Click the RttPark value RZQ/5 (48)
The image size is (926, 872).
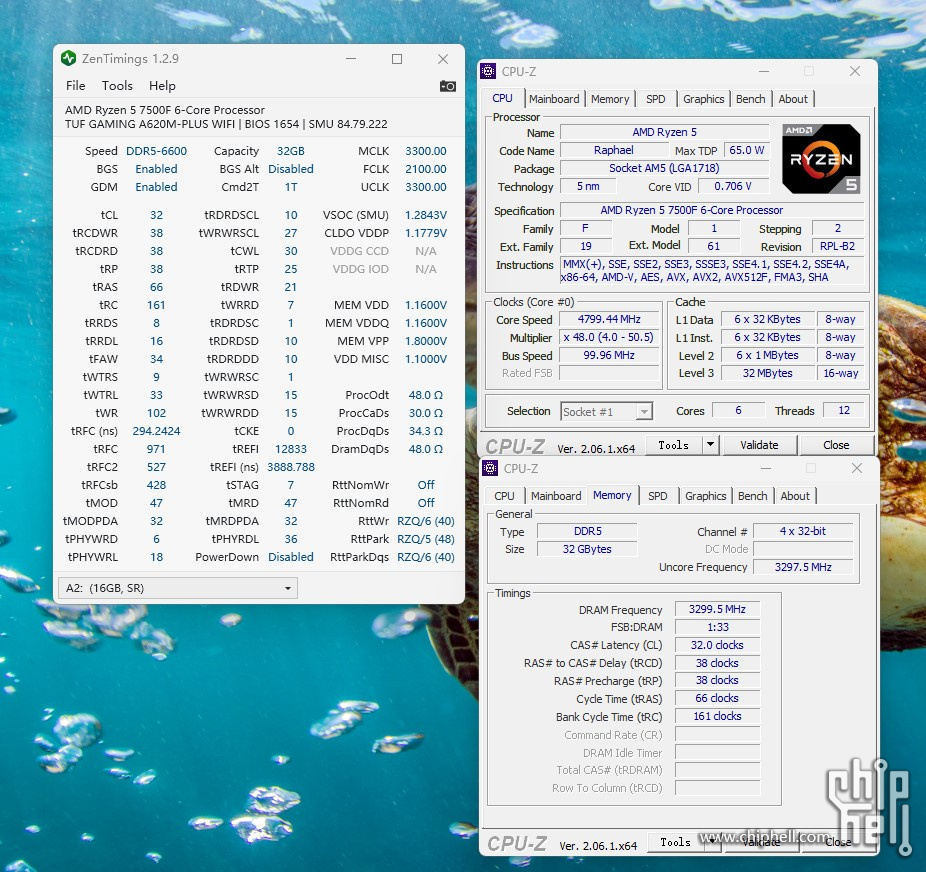click(426, 539)
